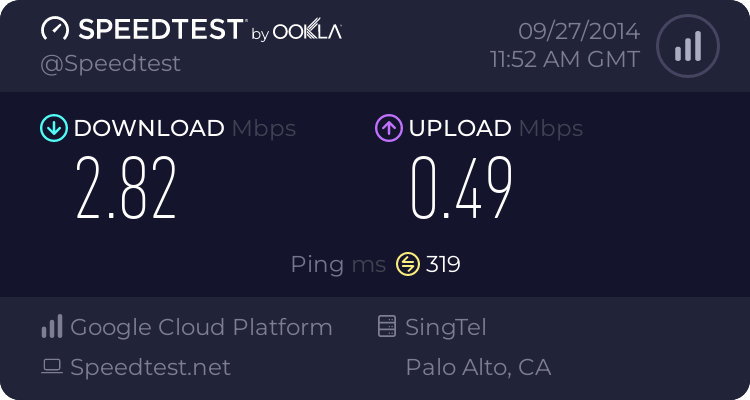This screenshot has width=750, height=400.
Task: Click the server icon next to SingTel
Action: 386,327
